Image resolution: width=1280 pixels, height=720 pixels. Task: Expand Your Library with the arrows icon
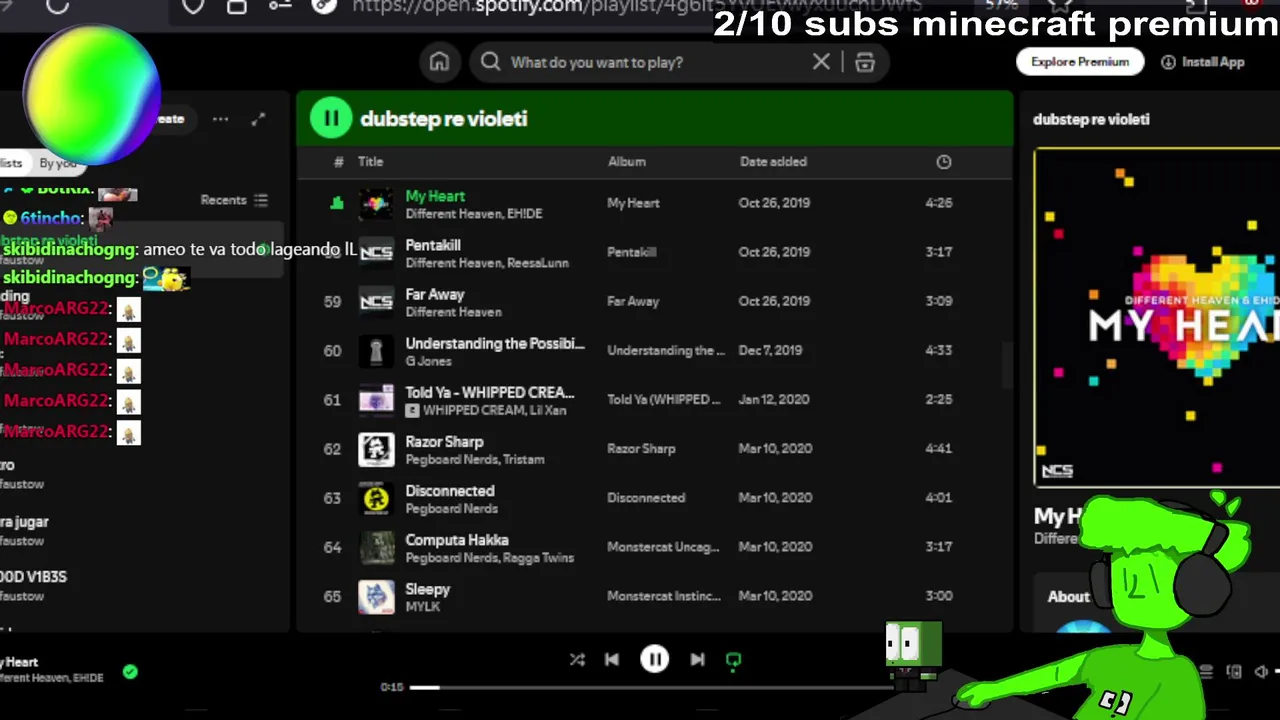click(x=258, y=119)
